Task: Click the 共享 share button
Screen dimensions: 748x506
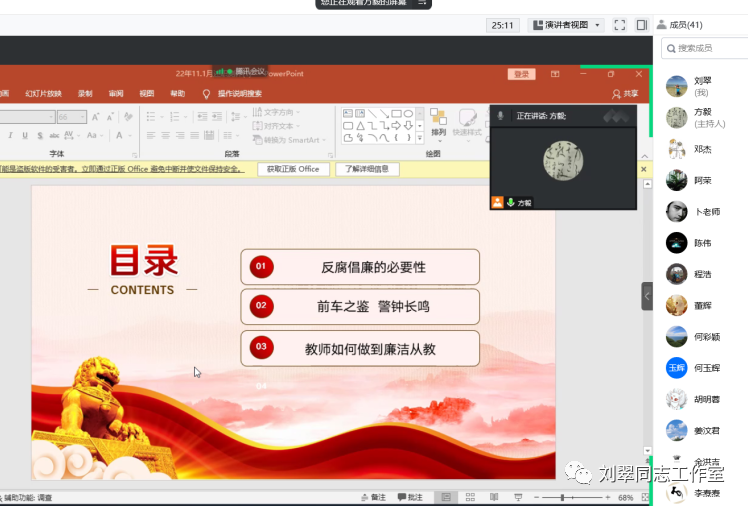Action: 625,93
